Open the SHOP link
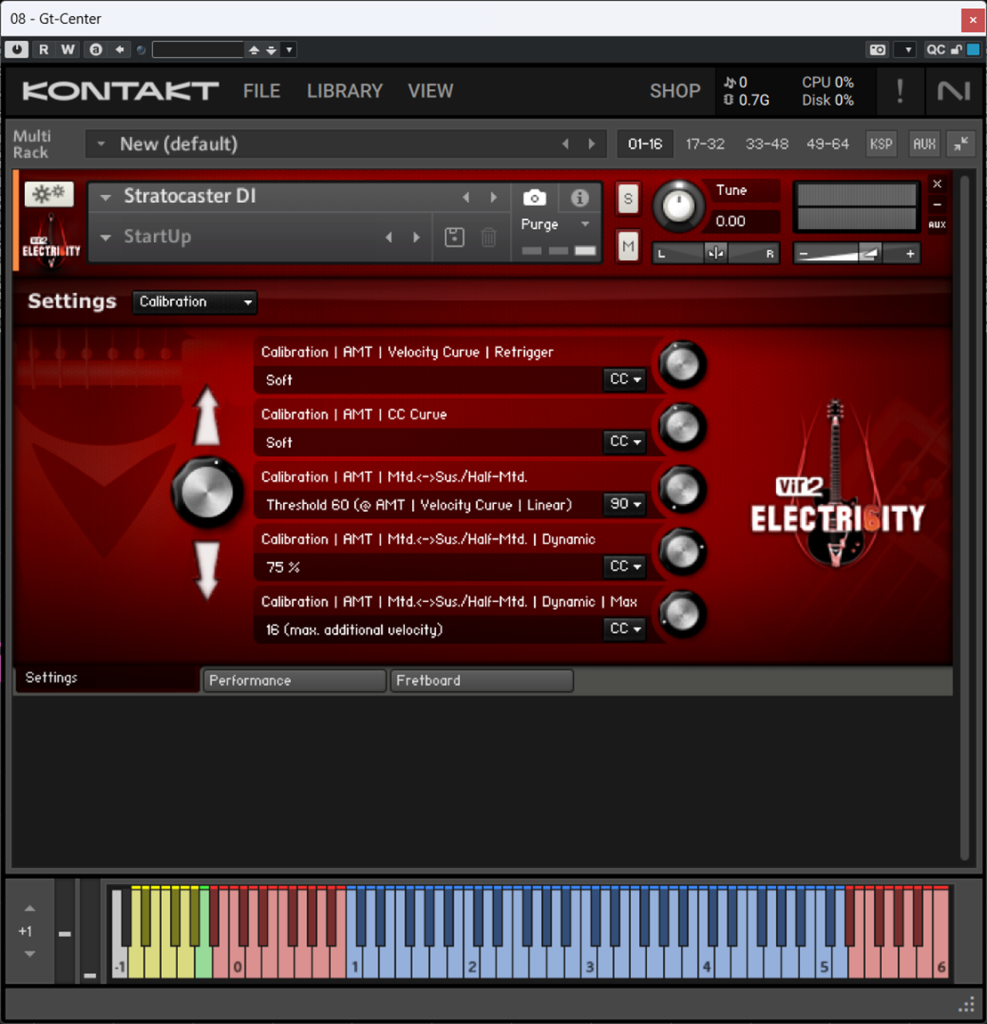The height and width of the screenshot is (1024, 987). [675, 91]
